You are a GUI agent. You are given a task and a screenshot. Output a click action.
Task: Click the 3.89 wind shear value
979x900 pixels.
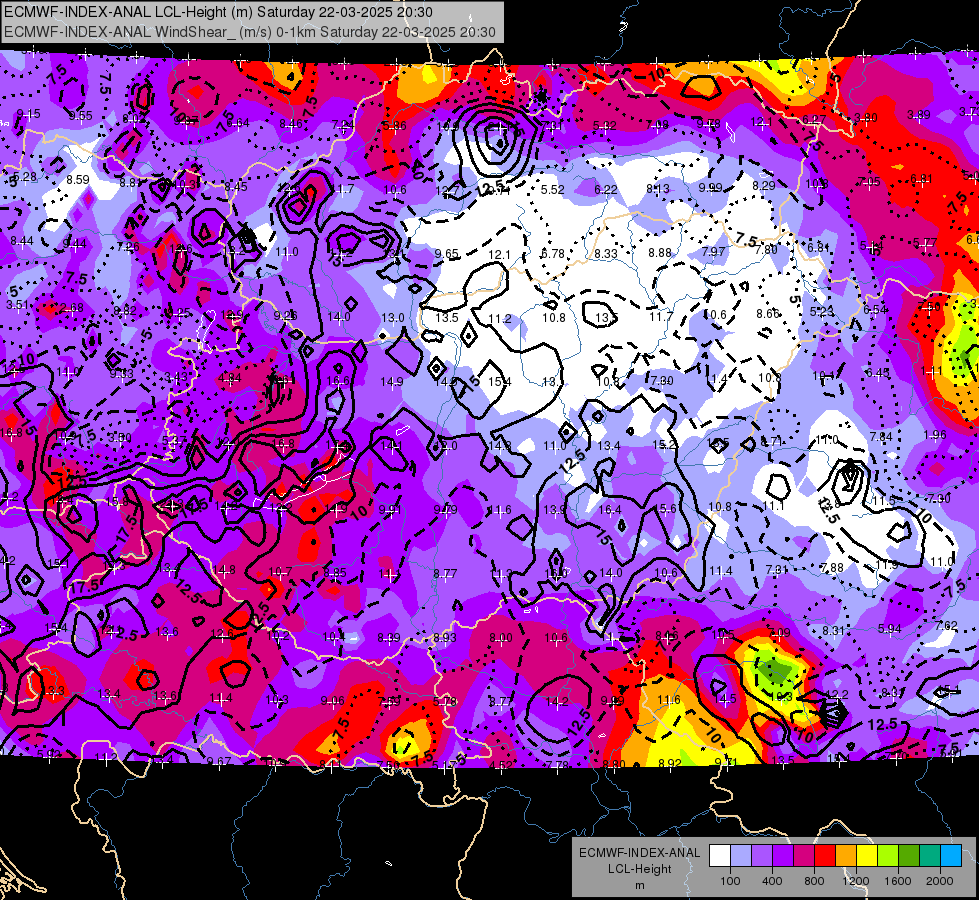click(x=918, y=114)
